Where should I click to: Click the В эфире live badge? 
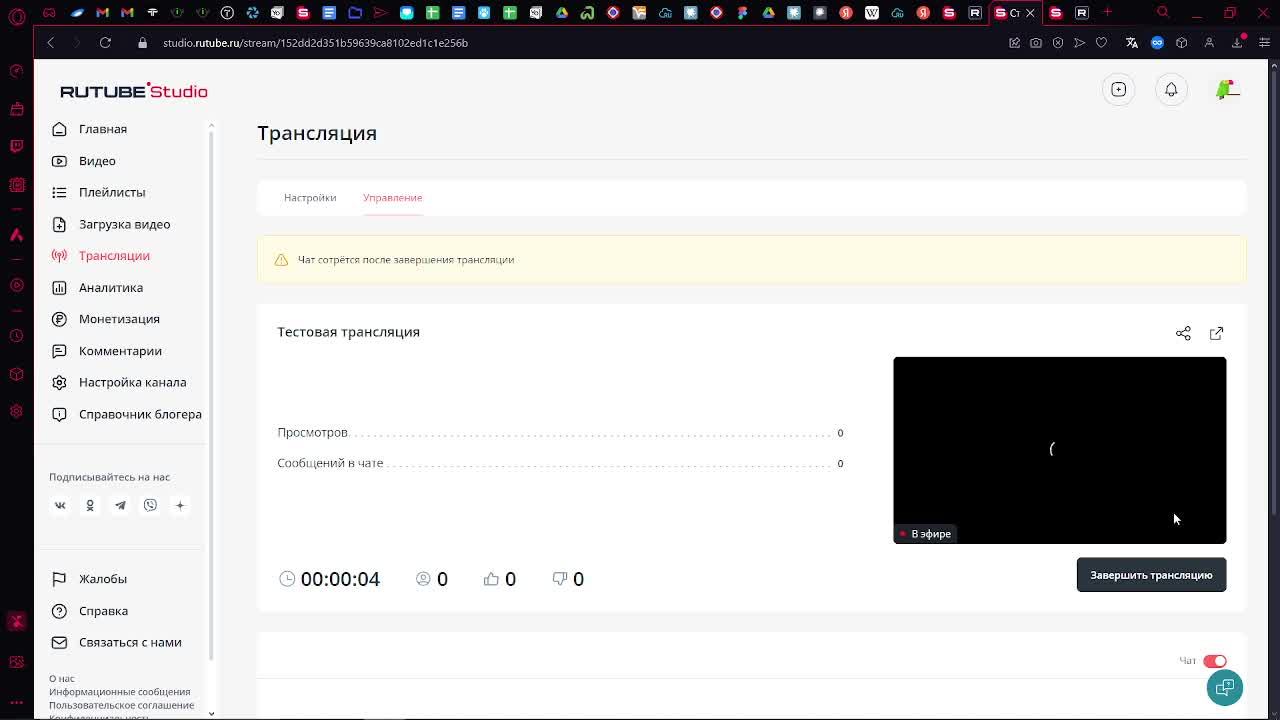[x=925, y=534]
